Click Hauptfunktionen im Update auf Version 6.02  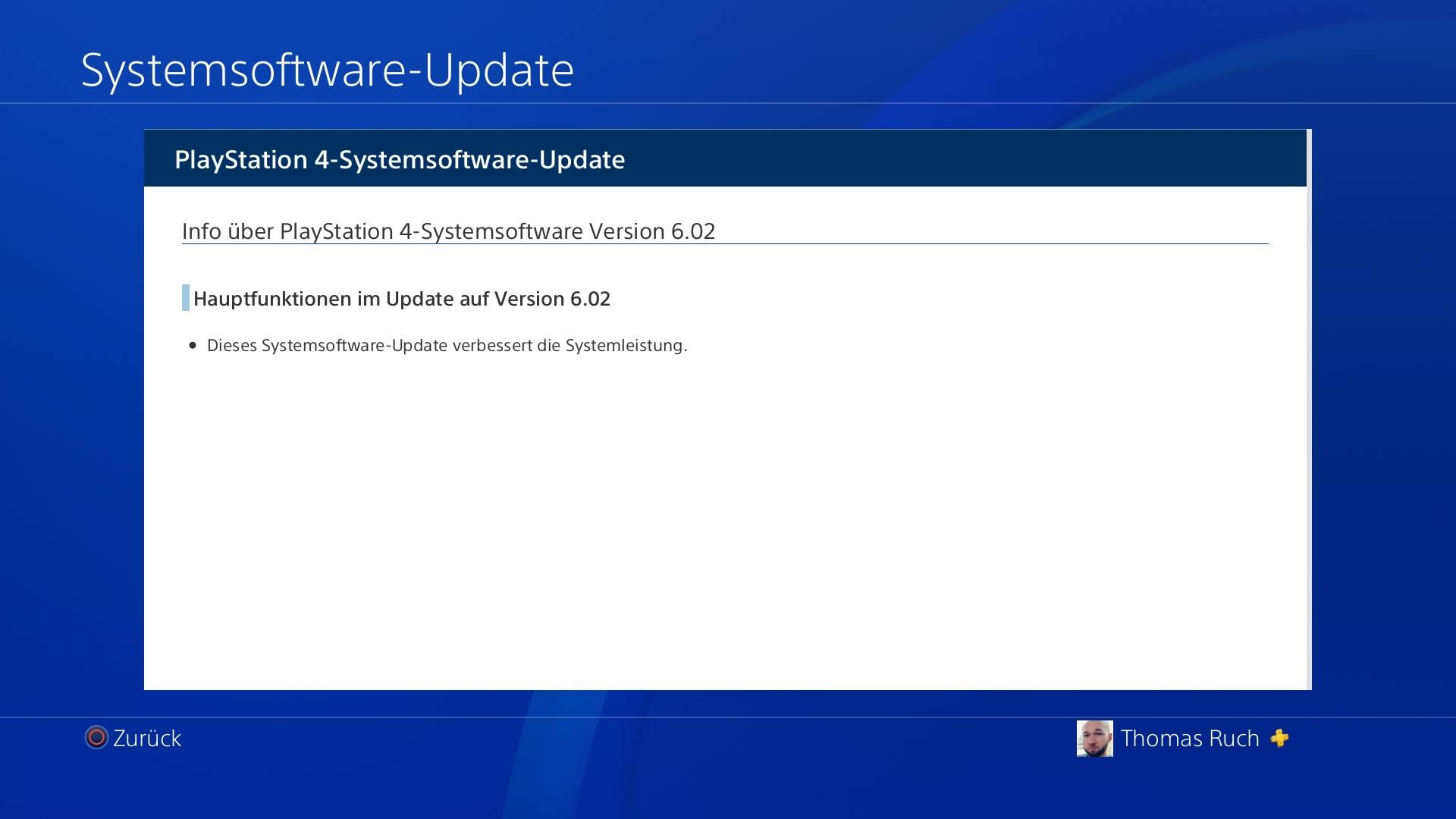pyautogui.click(x=402, y=299)
